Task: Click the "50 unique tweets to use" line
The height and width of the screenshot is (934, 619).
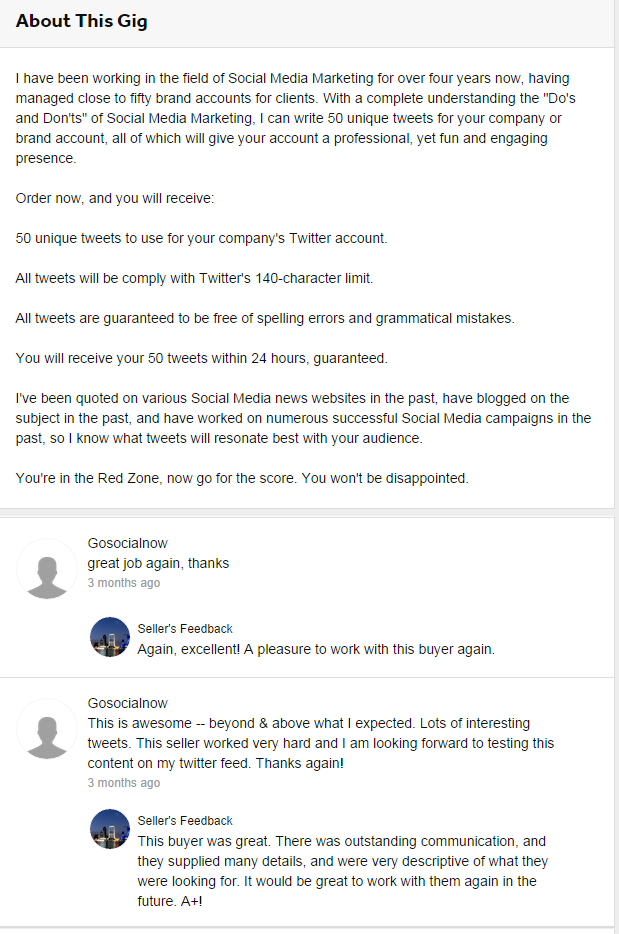Action: pos(201,238)
